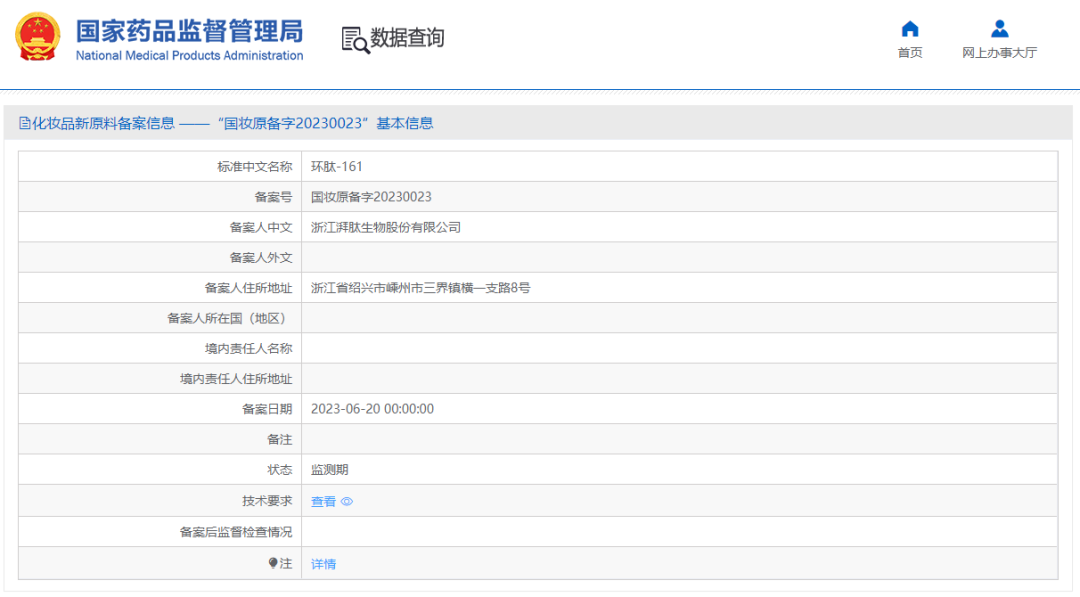The image size is (1080, 597).
Task: Select the date 2023-06-20 00:00:00
Action: tap(372, 409)
